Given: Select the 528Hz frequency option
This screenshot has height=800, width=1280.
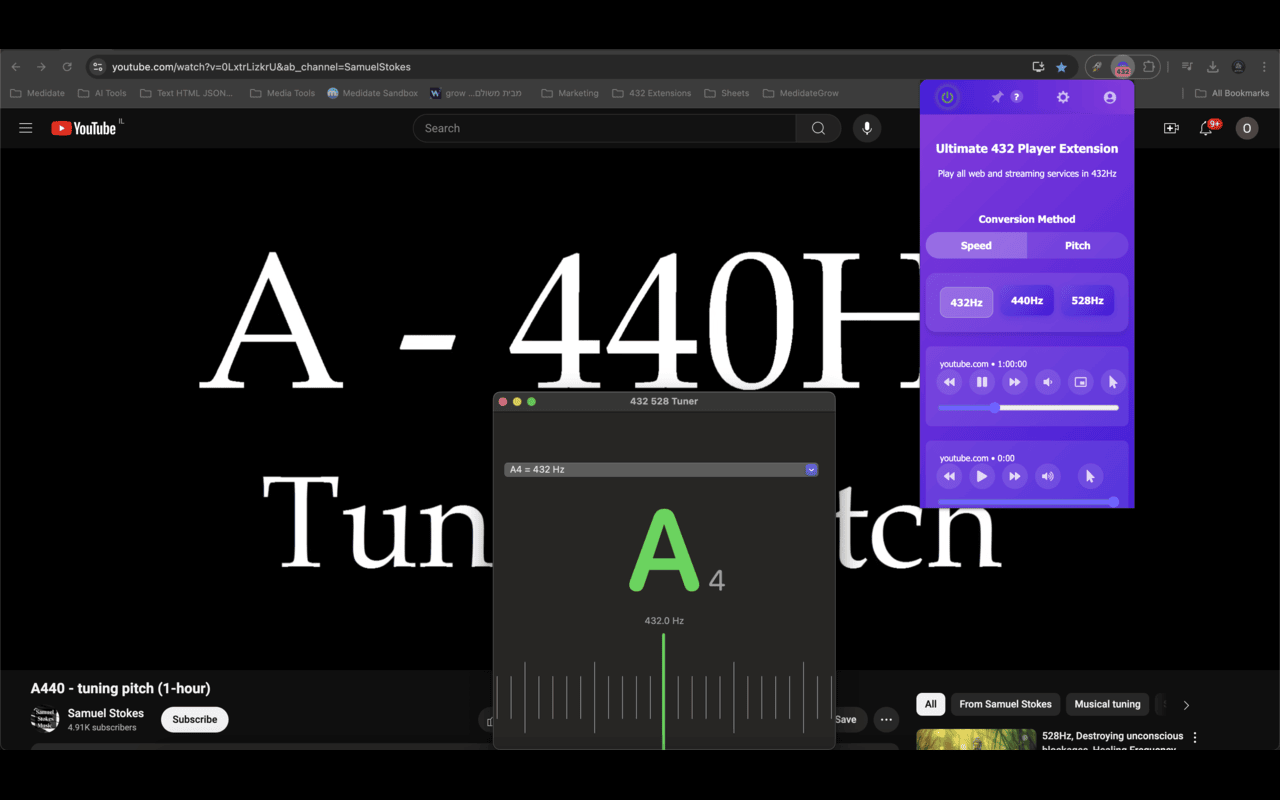Looking at the screenshot, I should pos(1087,301).
